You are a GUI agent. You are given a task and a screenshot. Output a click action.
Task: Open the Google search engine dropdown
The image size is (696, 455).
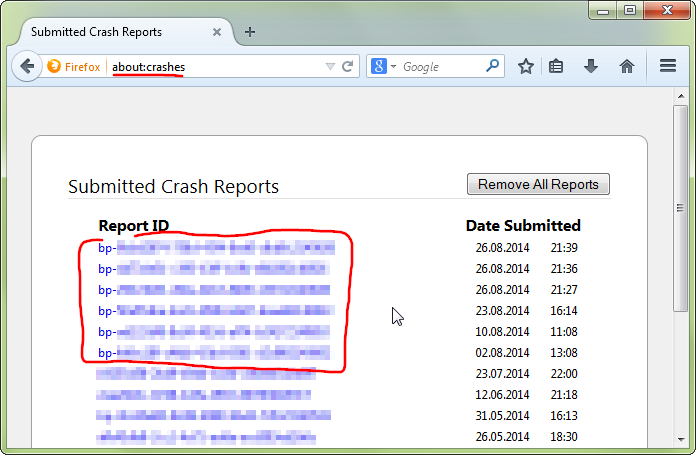click(x=385, y=67)
